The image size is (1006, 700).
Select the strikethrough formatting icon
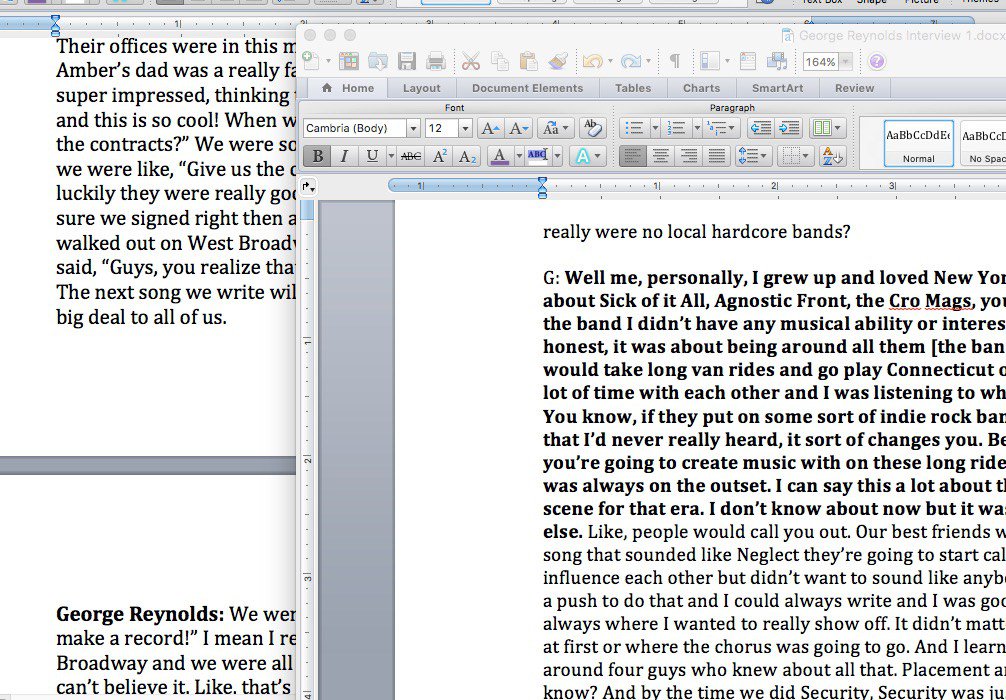(409, 156)
